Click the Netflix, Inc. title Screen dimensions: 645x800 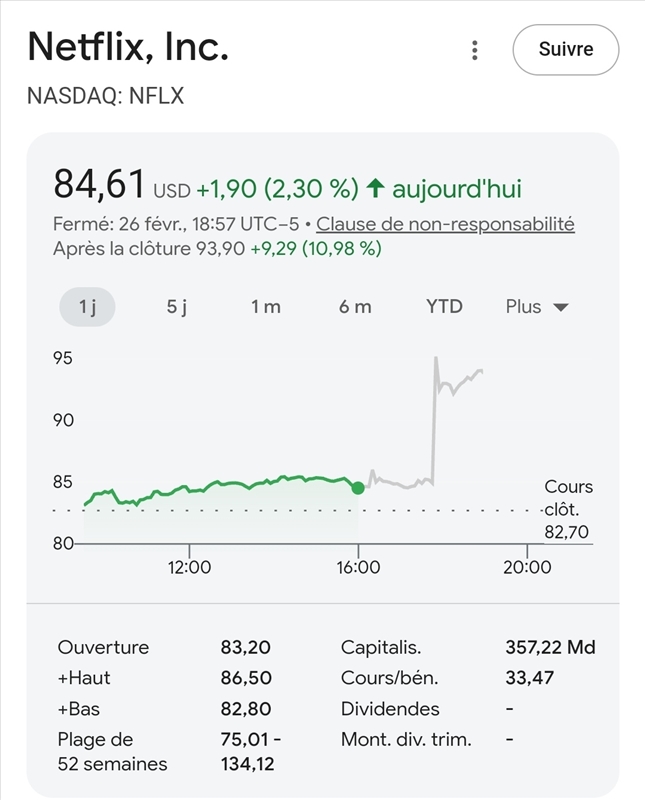coord(128,47)
